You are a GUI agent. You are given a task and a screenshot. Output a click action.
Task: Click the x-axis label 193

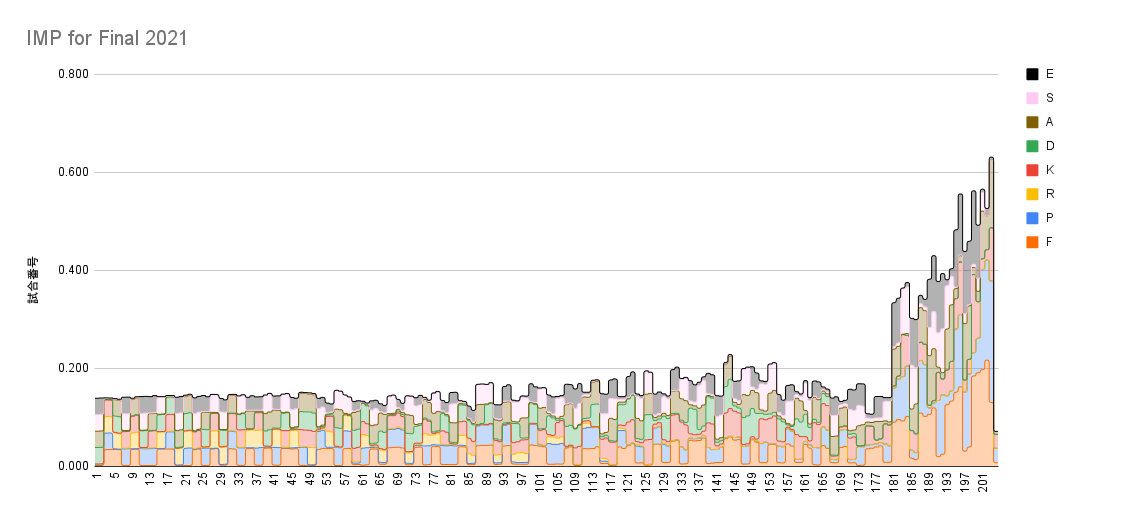[947, 482]
